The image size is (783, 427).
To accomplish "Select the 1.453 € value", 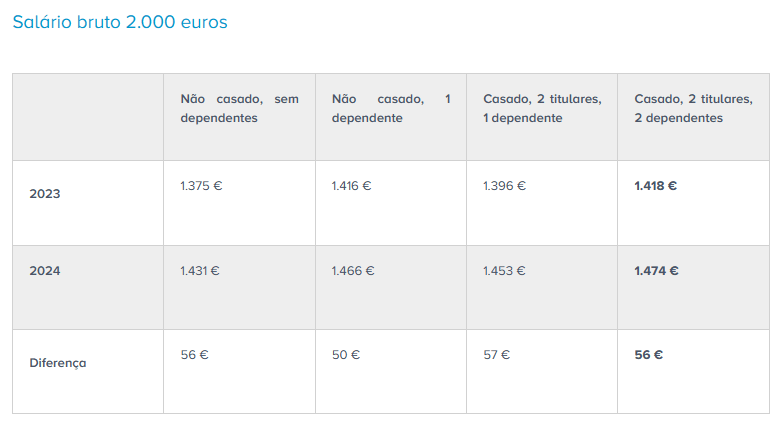I will (x=504, y=271).
